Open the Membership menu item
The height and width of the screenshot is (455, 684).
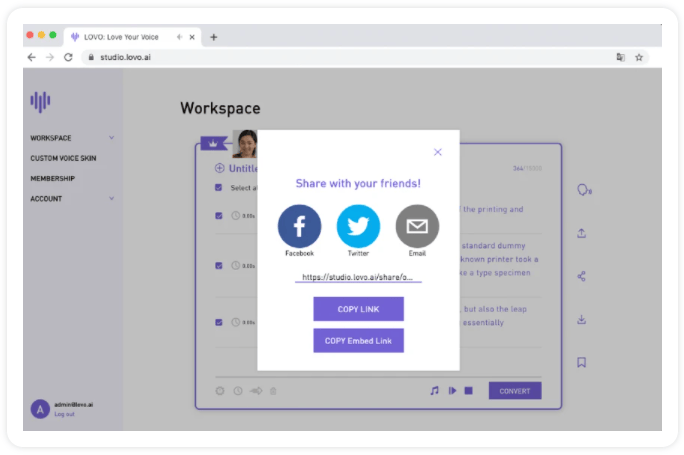pos(52,178)
